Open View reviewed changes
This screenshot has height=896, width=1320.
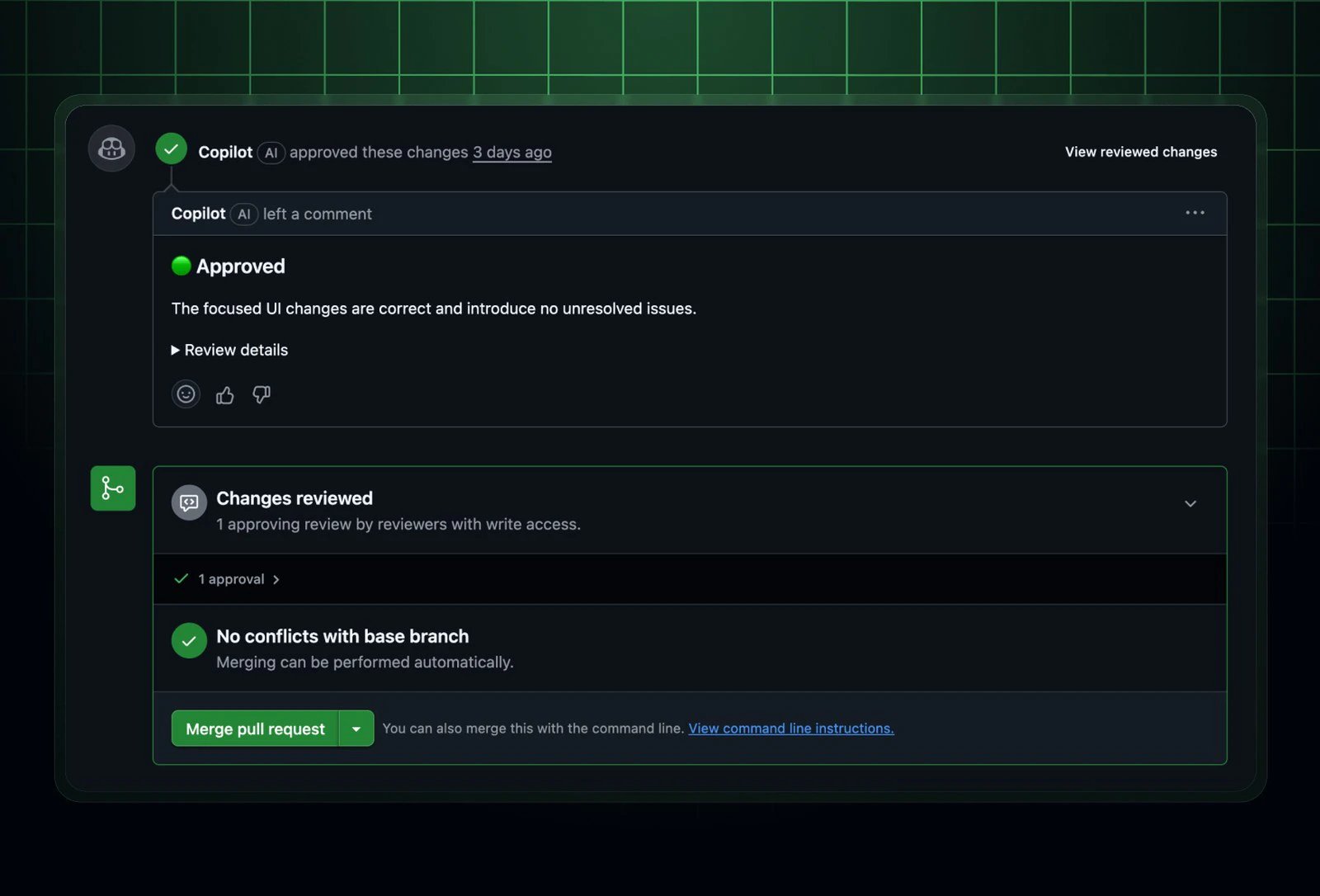pos(1140,152)
